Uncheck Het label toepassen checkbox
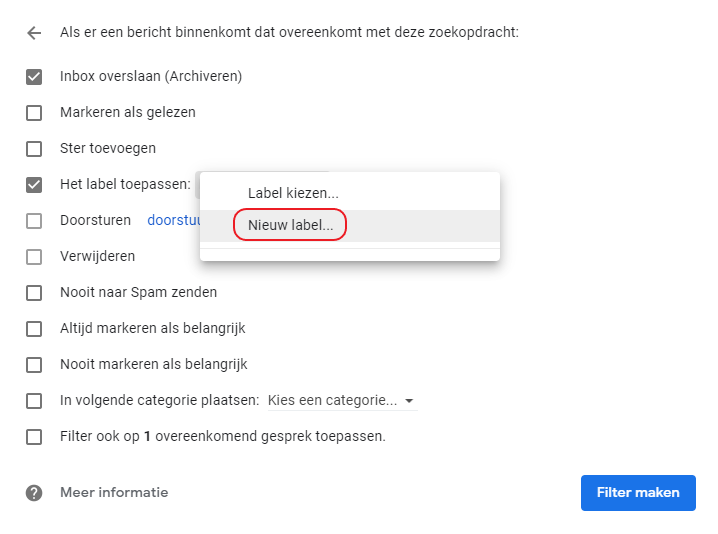 tap(34, 184)
